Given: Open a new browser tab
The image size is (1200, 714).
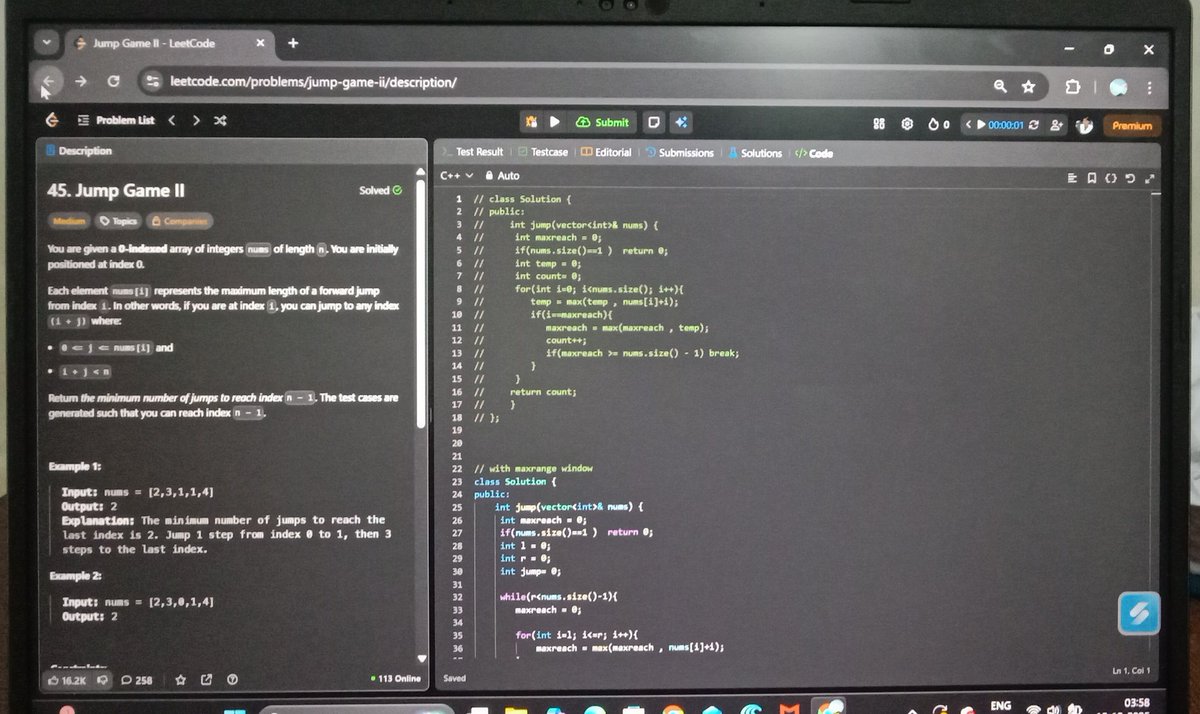Looking at the screenshot, I should pos(293,43).
